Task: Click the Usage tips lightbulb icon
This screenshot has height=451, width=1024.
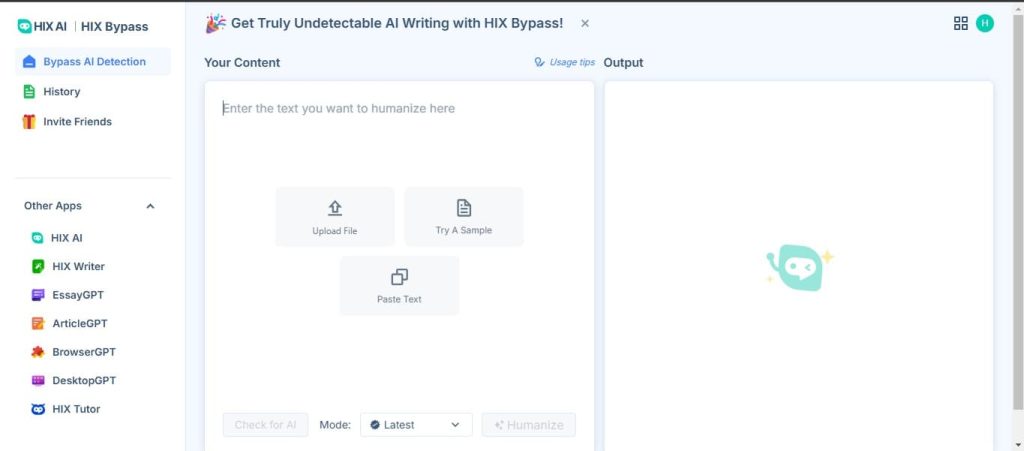Action: [539, 62]
